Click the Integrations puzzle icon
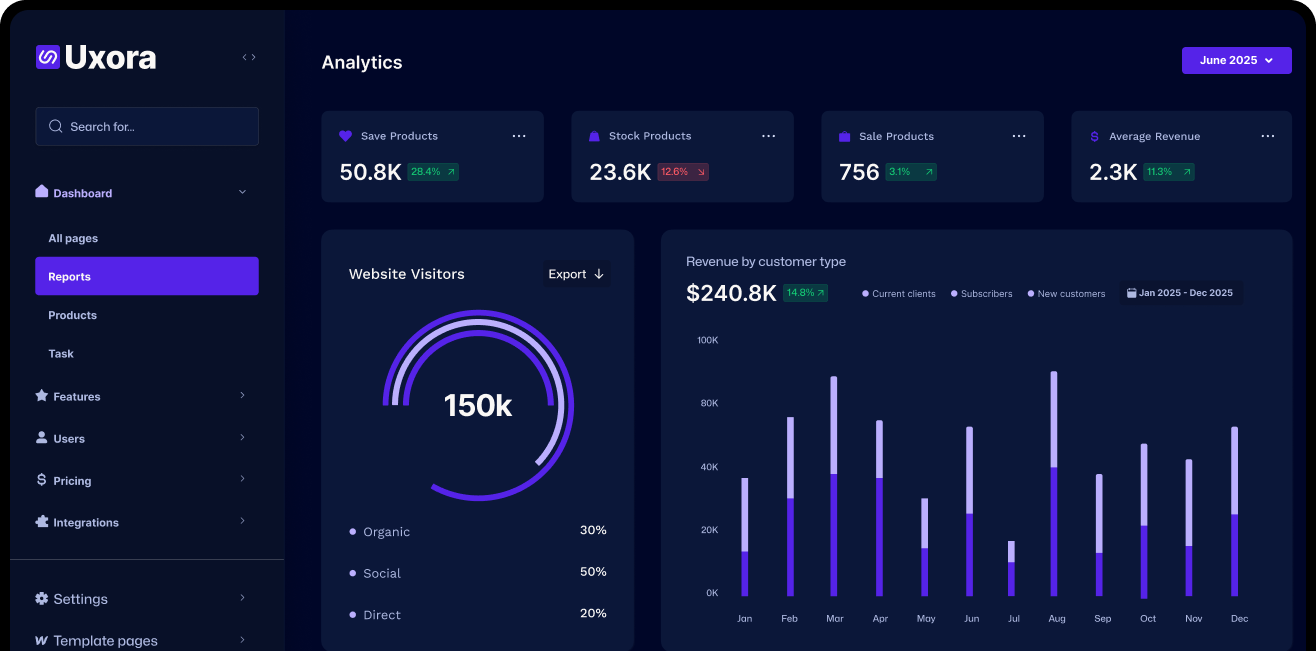 42,522
